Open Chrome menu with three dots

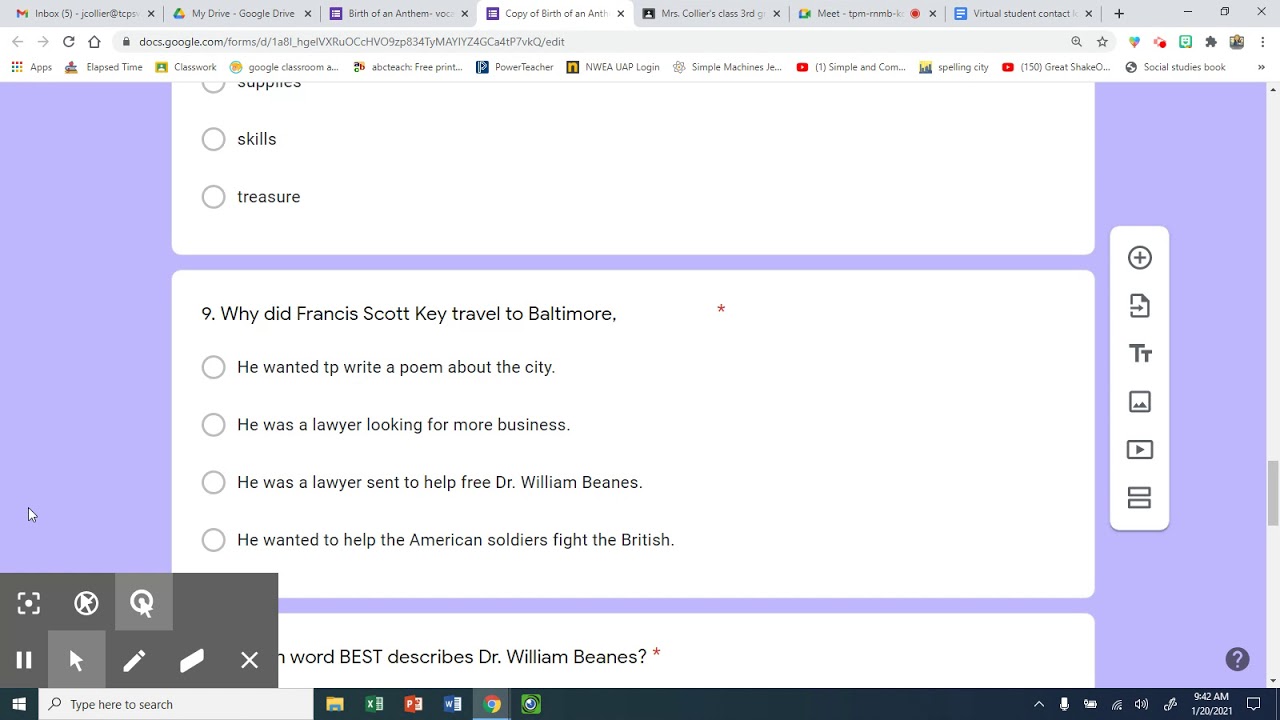pyautogui.click(x=1263, y=42)
